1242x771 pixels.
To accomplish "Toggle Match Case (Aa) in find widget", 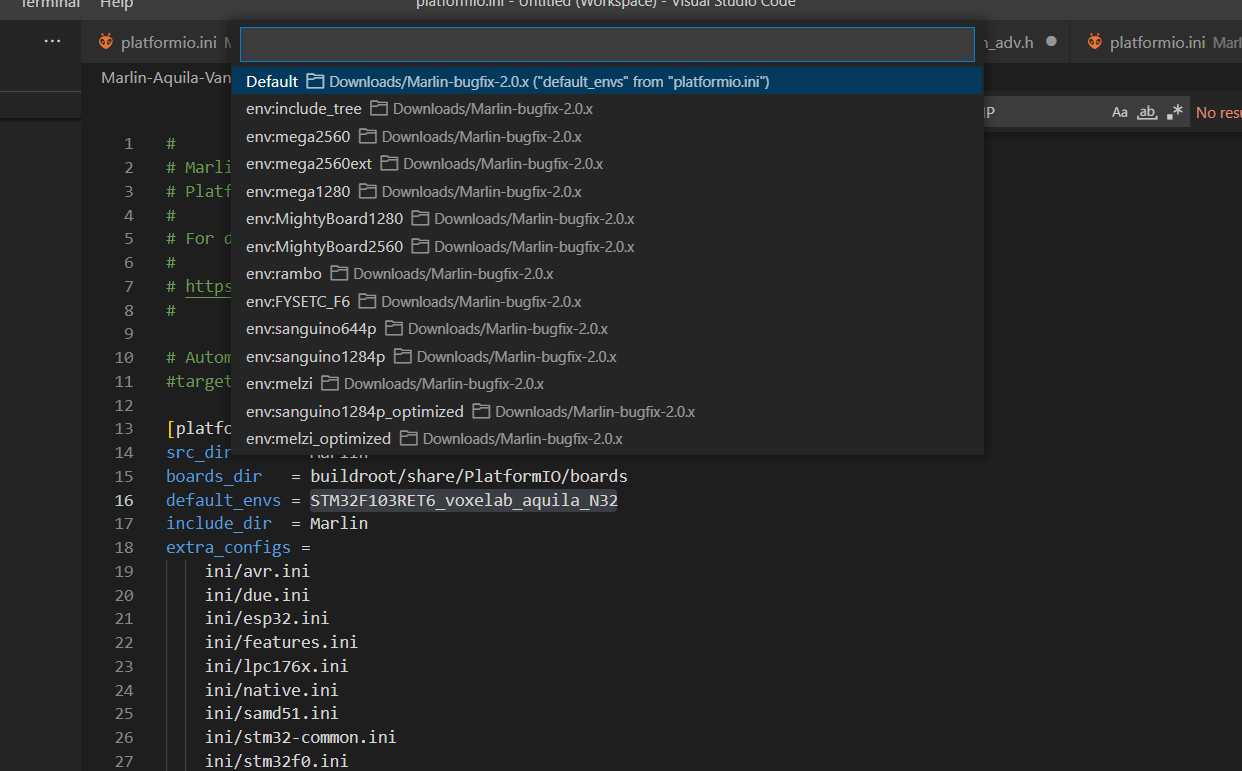I will (1120, 112).
